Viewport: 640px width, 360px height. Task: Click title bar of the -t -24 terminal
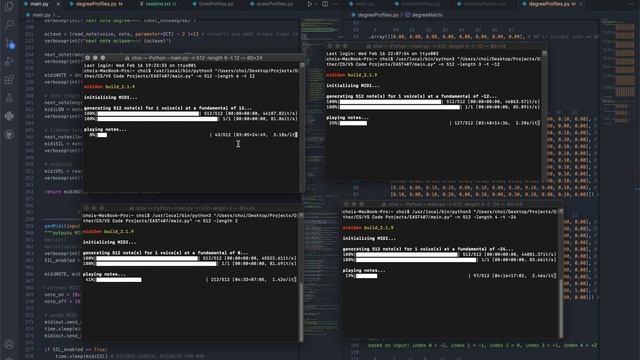coord(452,204)
